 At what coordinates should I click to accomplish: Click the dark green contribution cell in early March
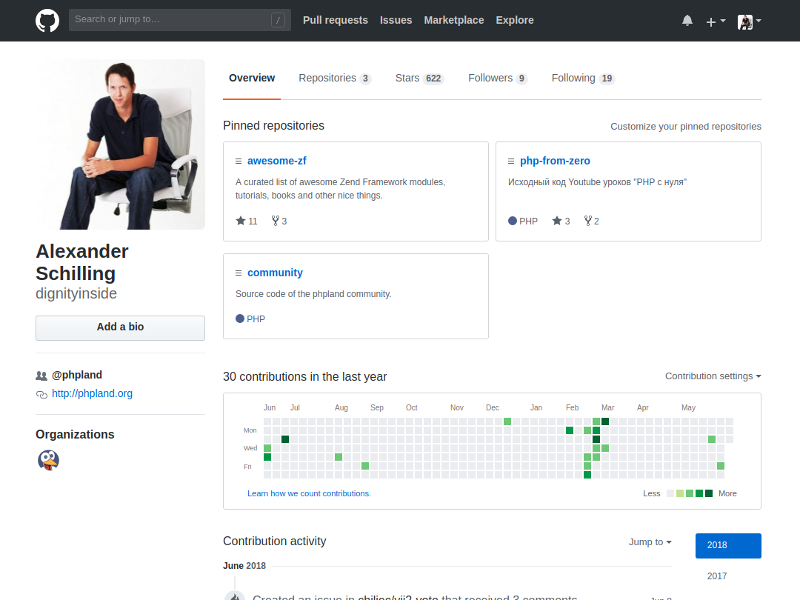(605, 421)
